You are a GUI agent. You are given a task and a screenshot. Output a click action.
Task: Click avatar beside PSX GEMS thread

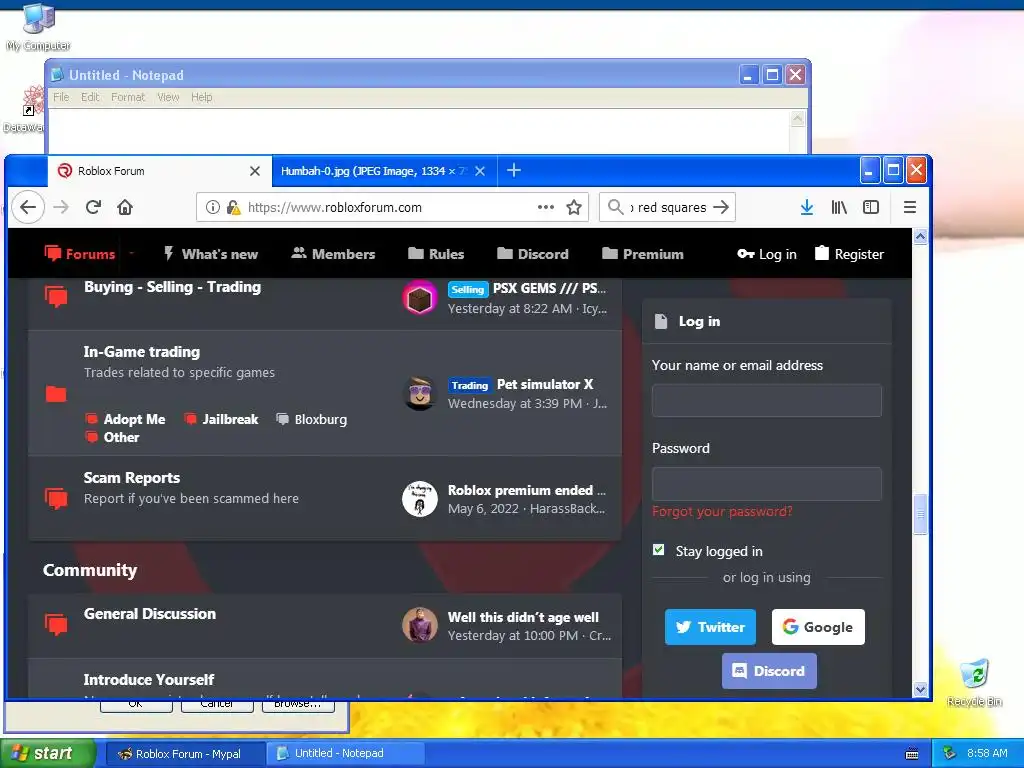419,298
